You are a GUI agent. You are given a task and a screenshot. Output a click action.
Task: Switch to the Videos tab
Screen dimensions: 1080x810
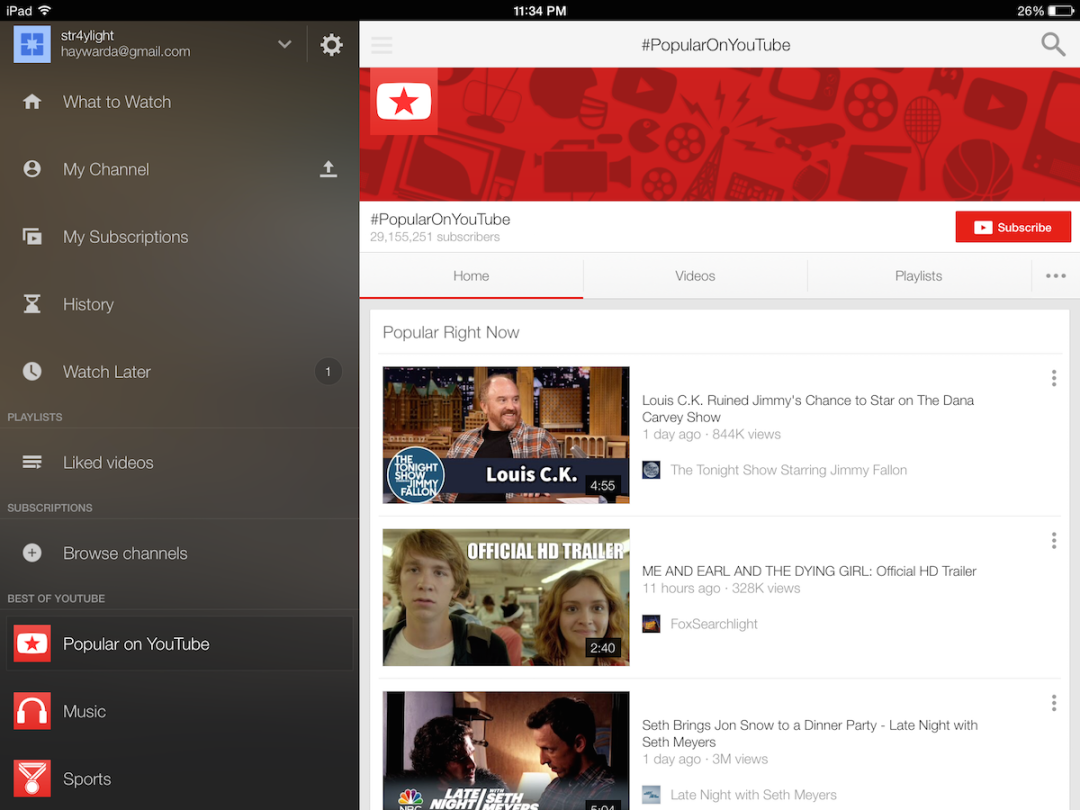point(695,276)
